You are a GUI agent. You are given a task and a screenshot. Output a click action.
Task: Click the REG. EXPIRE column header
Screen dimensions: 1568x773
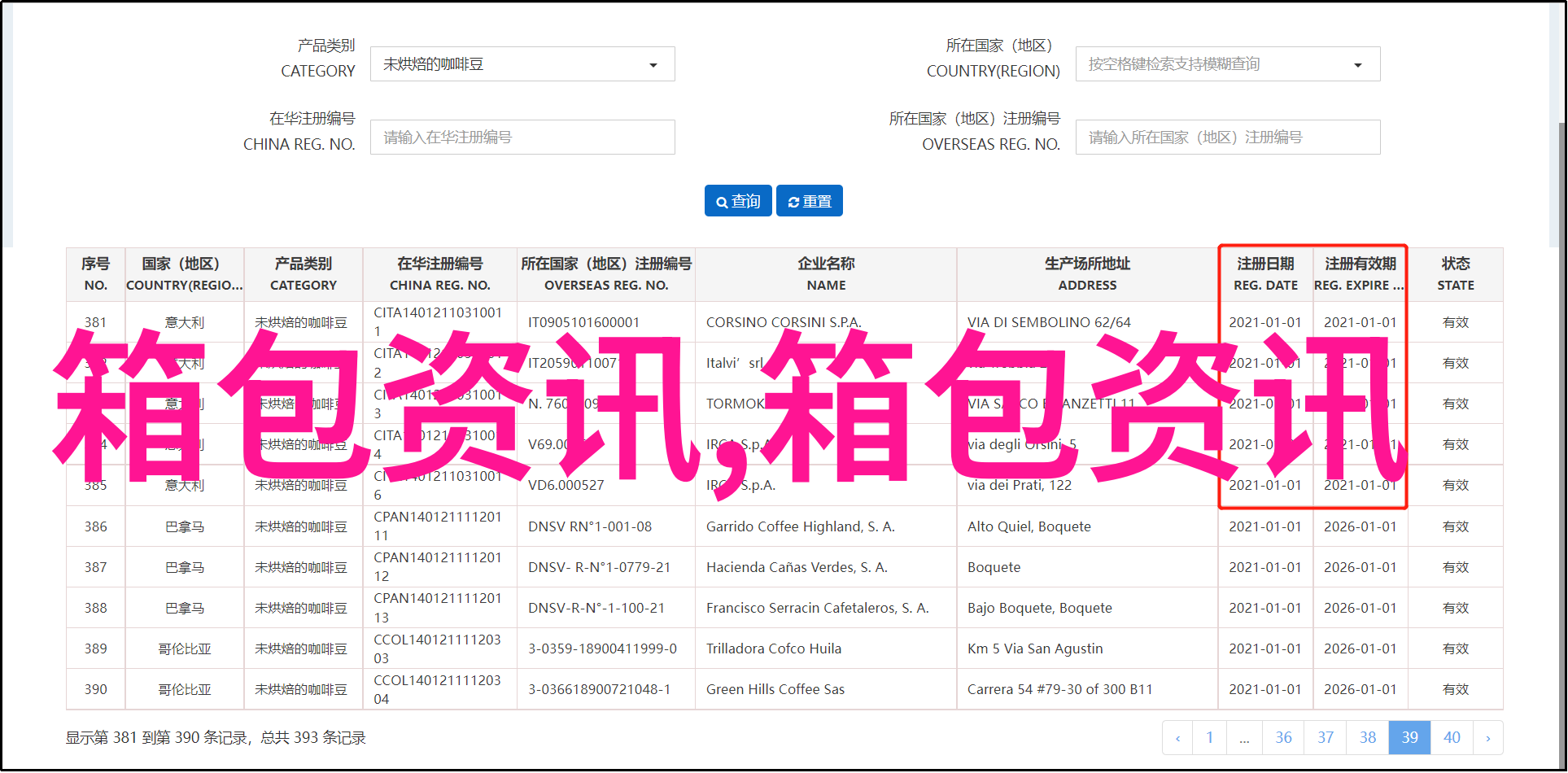coord(1361,274)
